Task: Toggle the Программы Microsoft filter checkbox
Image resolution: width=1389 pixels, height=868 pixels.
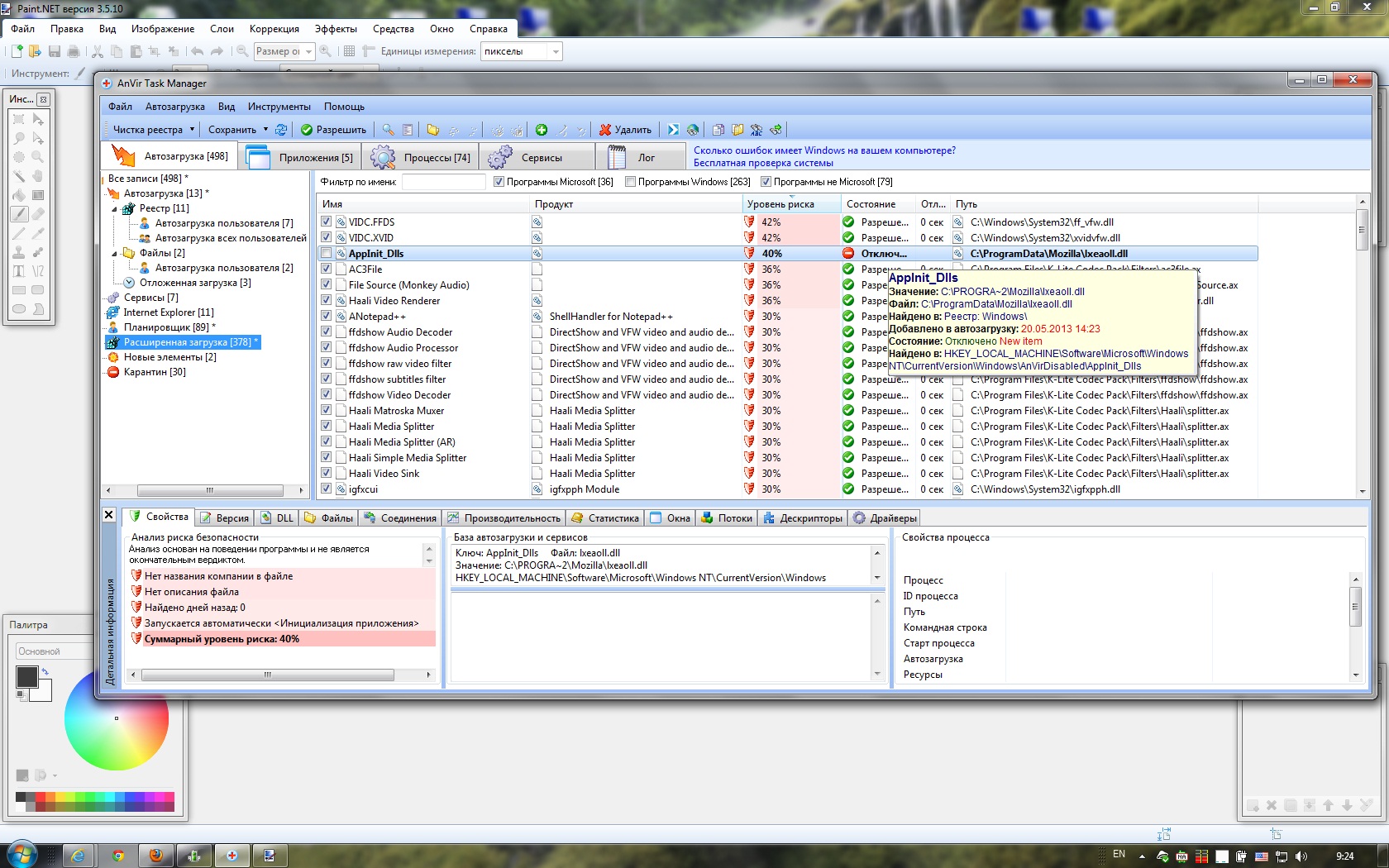Action: pyautogui.click(x=499, y=182)
